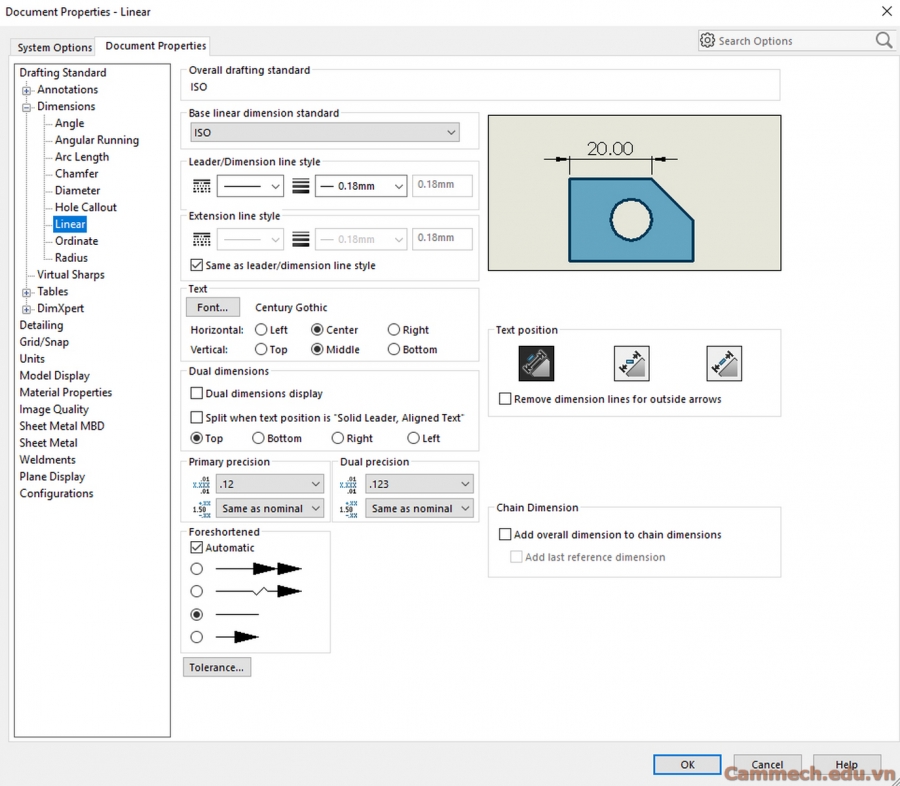900x786 pixels.
Task: Set vertical text alignment to Top
Action: click(x=261, y=349)
